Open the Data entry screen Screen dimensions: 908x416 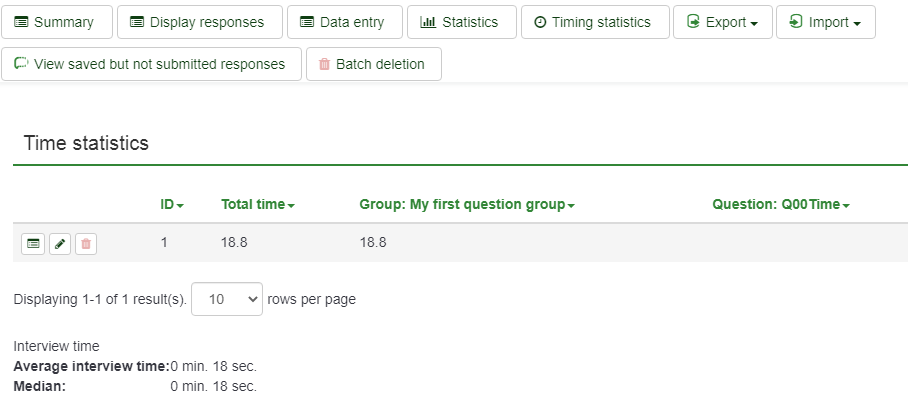pos(343,22)
